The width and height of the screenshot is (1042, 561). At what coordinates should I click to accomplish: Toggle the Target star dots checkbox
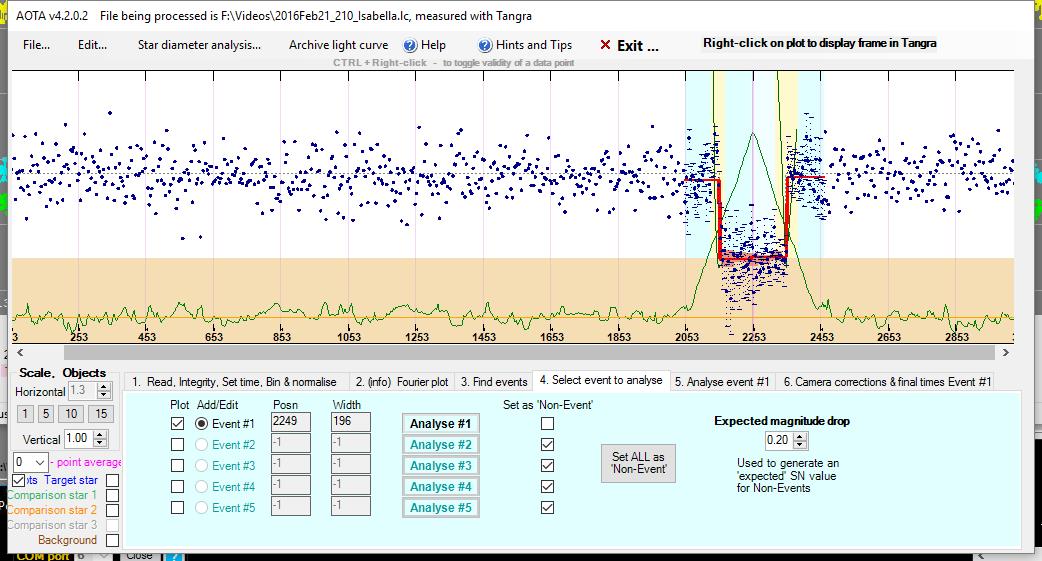point(19,480)
